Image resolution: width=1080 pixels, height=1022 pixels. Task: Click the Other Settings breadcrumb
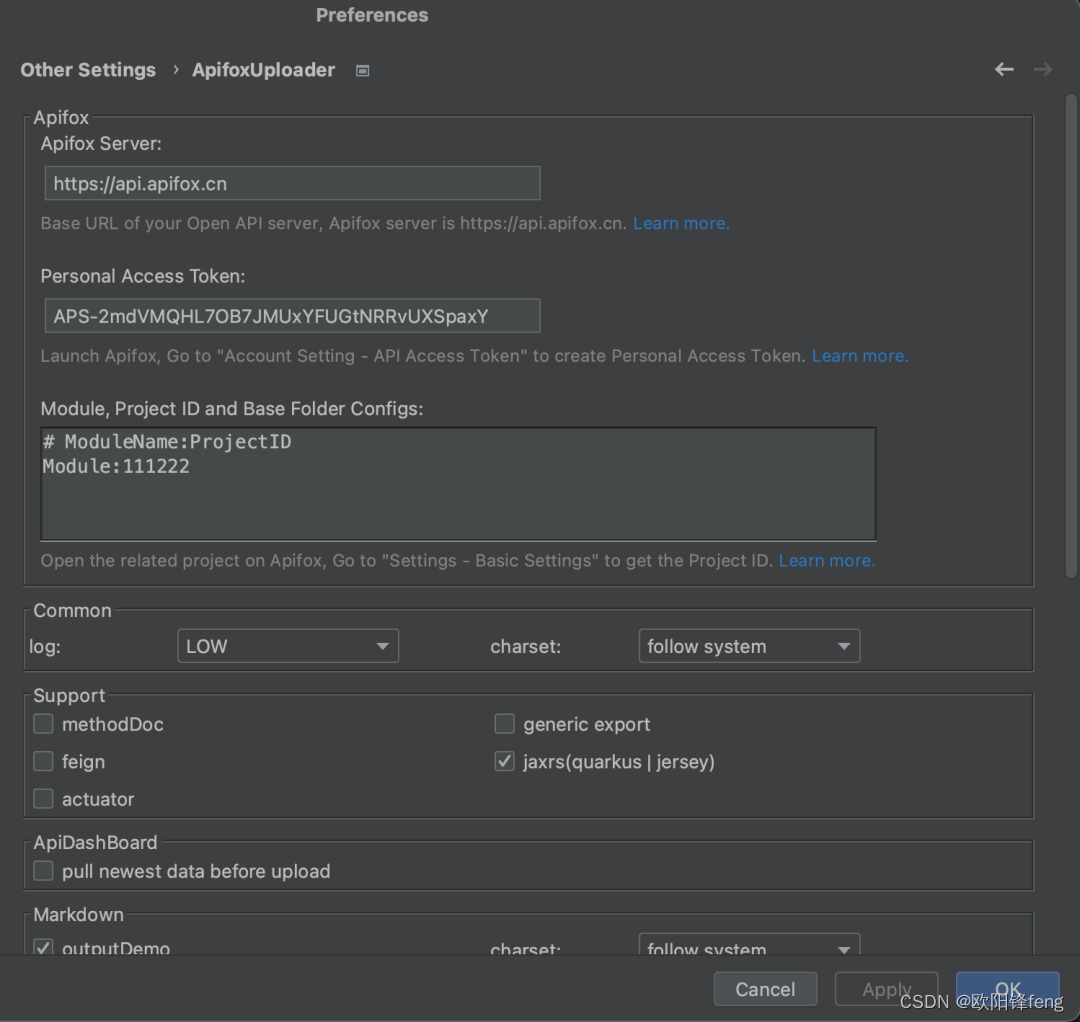(x=88, y=70)
